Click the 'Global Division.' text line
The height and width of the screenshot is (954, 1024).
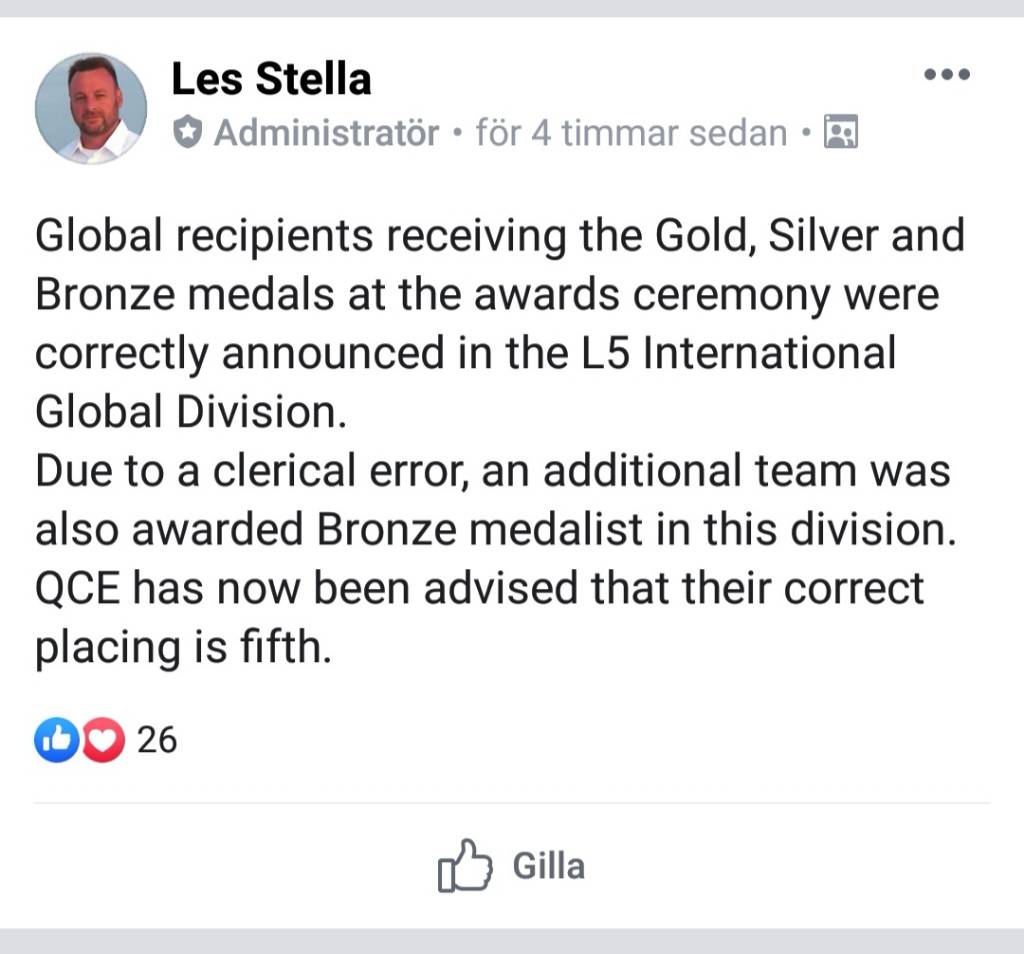(x=191, y=412)
